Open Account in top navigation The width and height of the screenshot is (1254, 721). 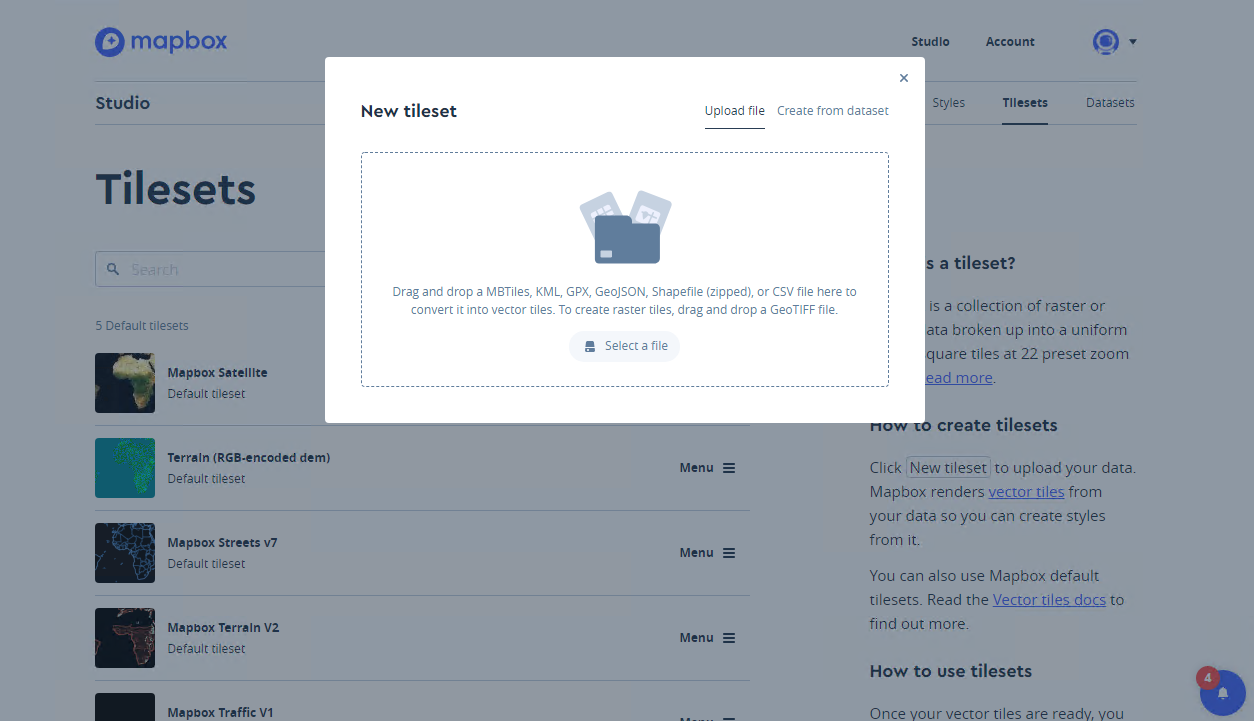1010,42
